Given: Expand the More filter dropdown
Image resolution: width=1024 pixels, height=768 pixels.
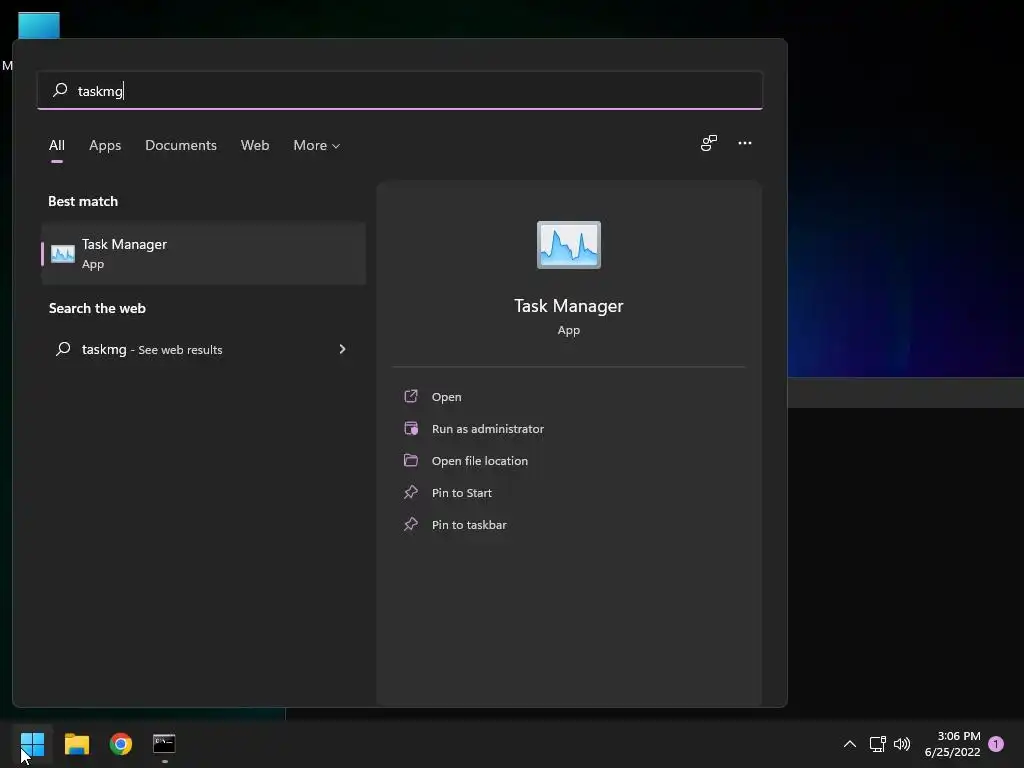Looking at the screenshot, I should (x=317, y=145).
